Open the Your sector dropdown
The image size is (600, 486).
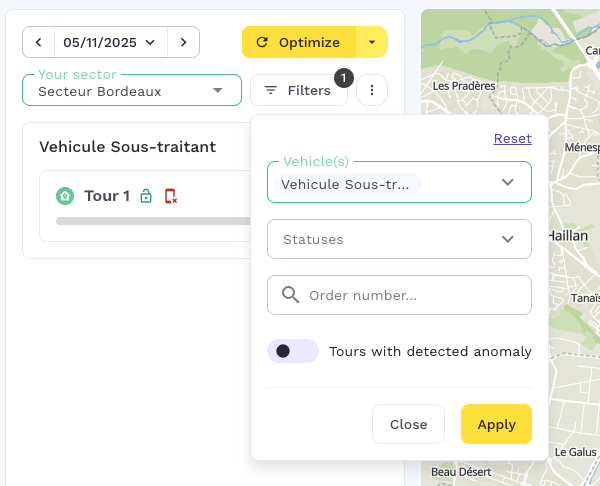[131, 91]
